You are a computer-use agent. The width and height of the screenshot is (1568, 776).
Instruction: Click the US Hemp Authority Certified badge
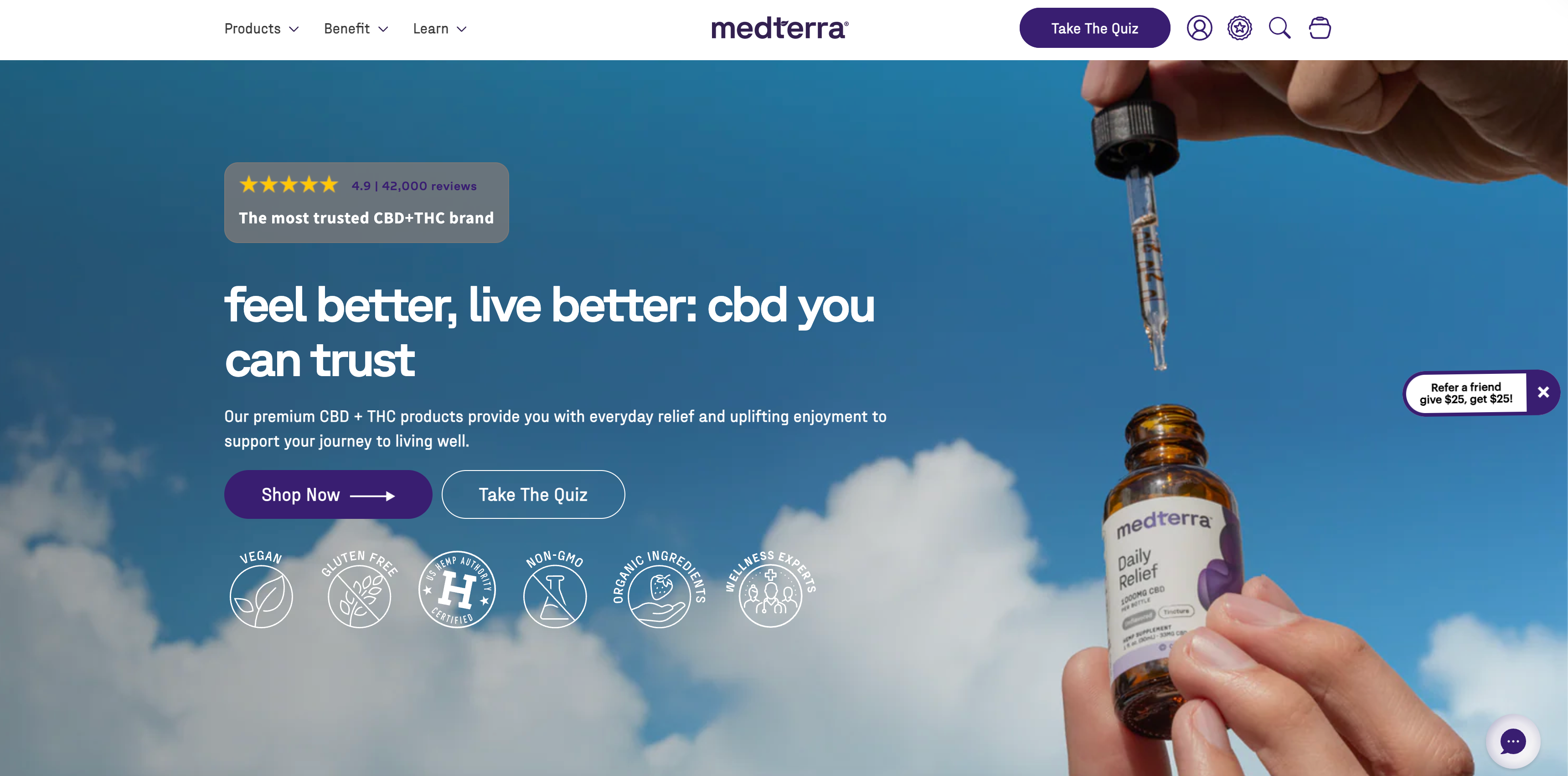point(457,589)
